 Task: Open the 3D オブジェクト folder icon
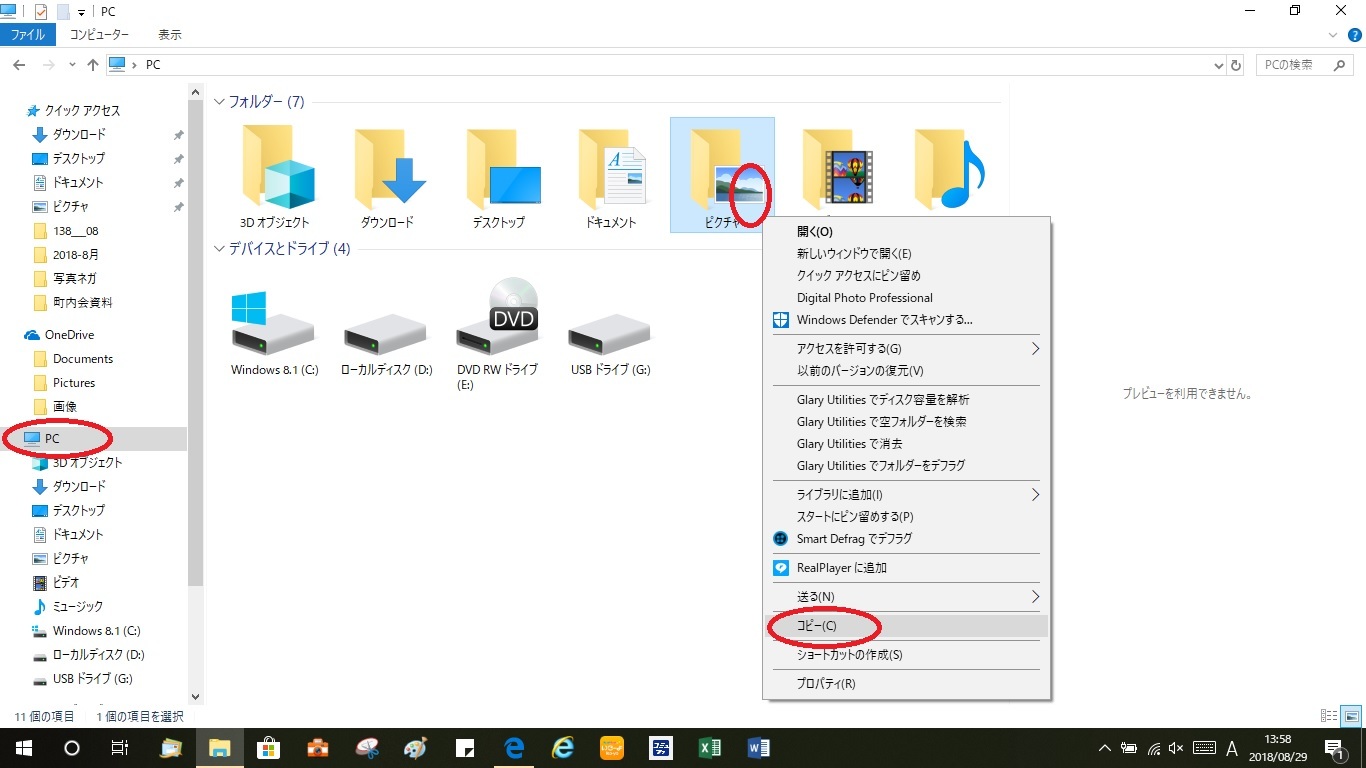(x=276, y=168)
